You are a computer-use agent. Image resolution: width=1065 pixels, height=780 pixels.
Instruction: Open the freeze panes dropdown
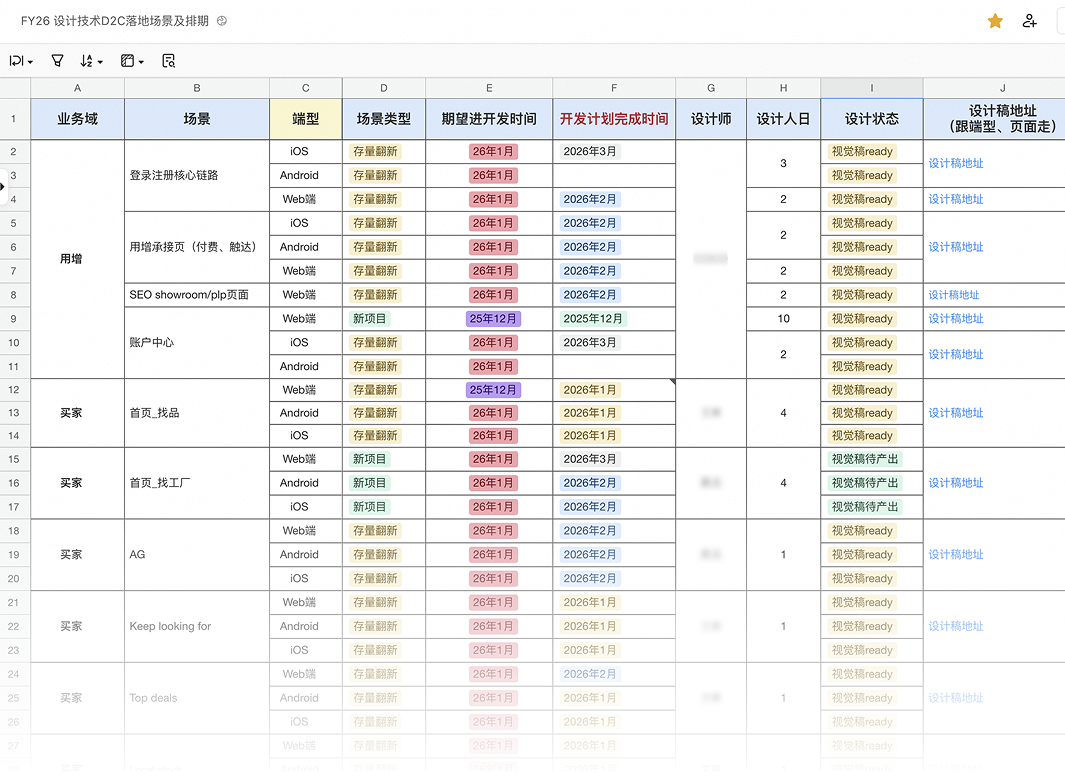tap(132, 61)
